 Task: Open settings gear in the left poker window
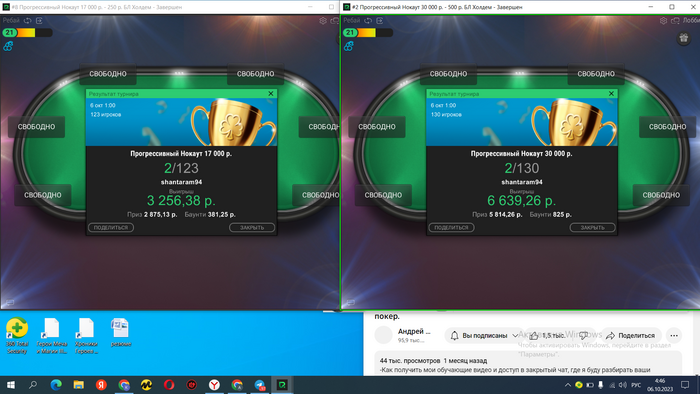(323, 21)
